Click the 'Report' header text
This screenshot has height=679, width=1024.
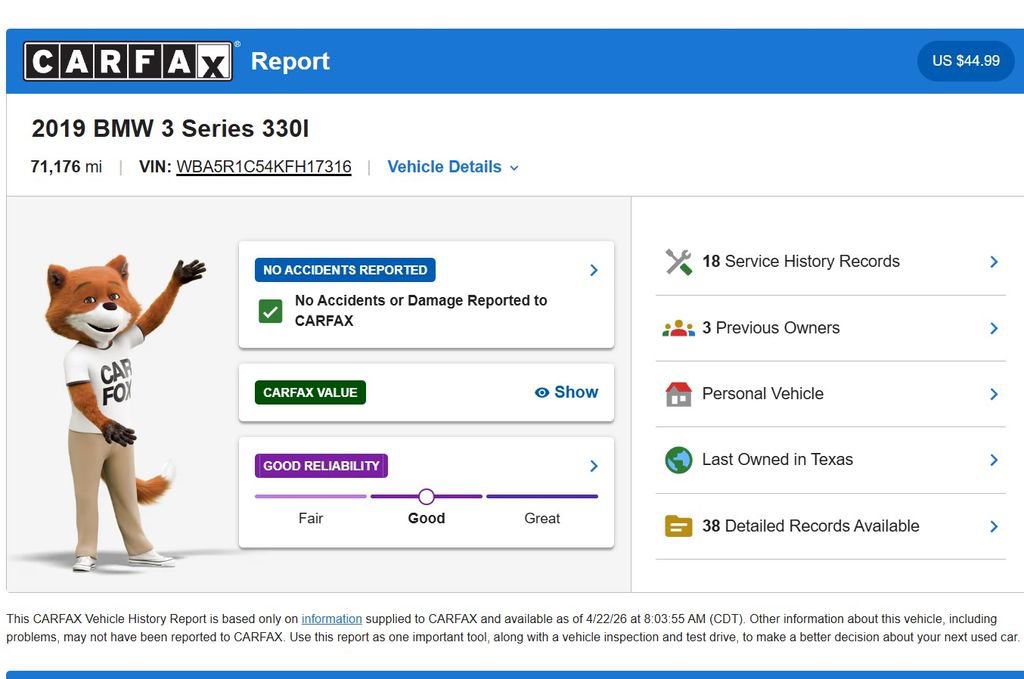pyautogui.click(x=290, y=61)
